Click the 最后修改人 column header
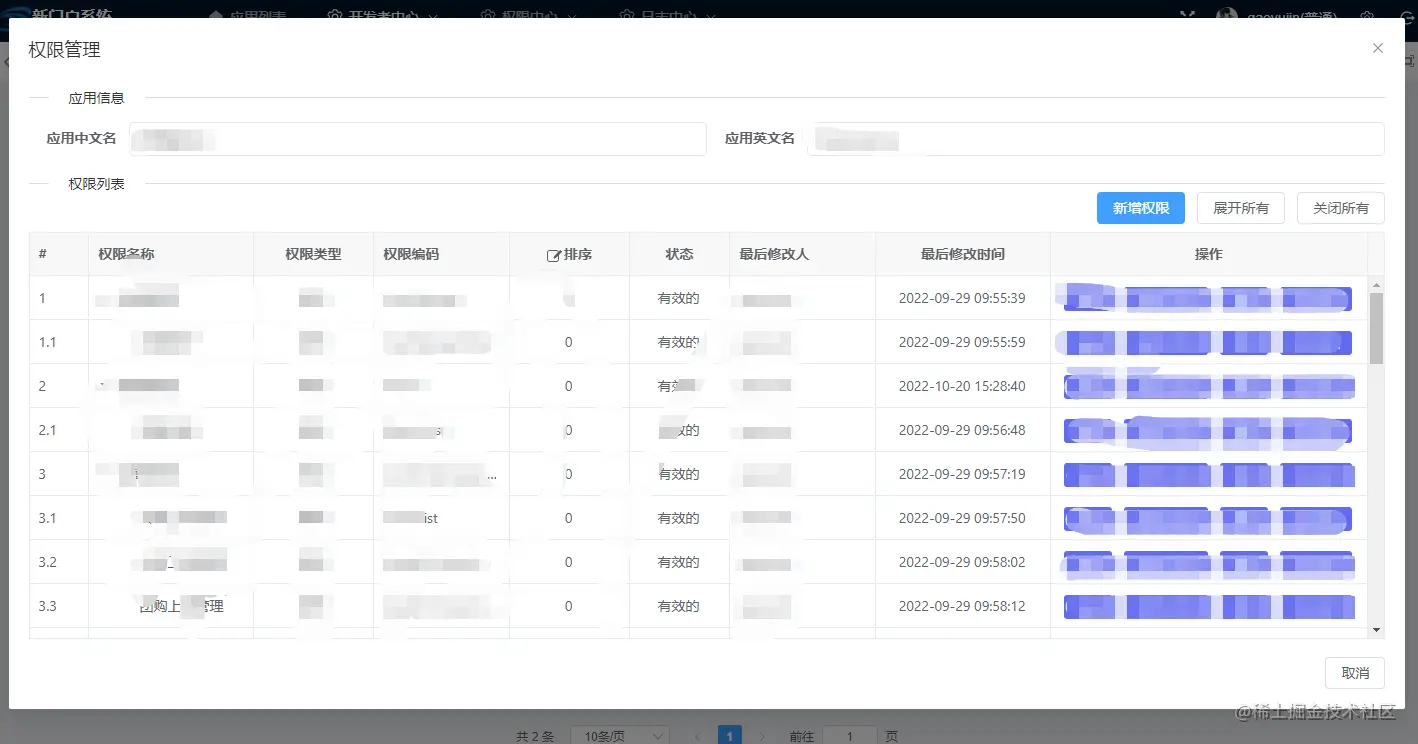This screenshot has width=1418, height=744. tap(774, 254)
